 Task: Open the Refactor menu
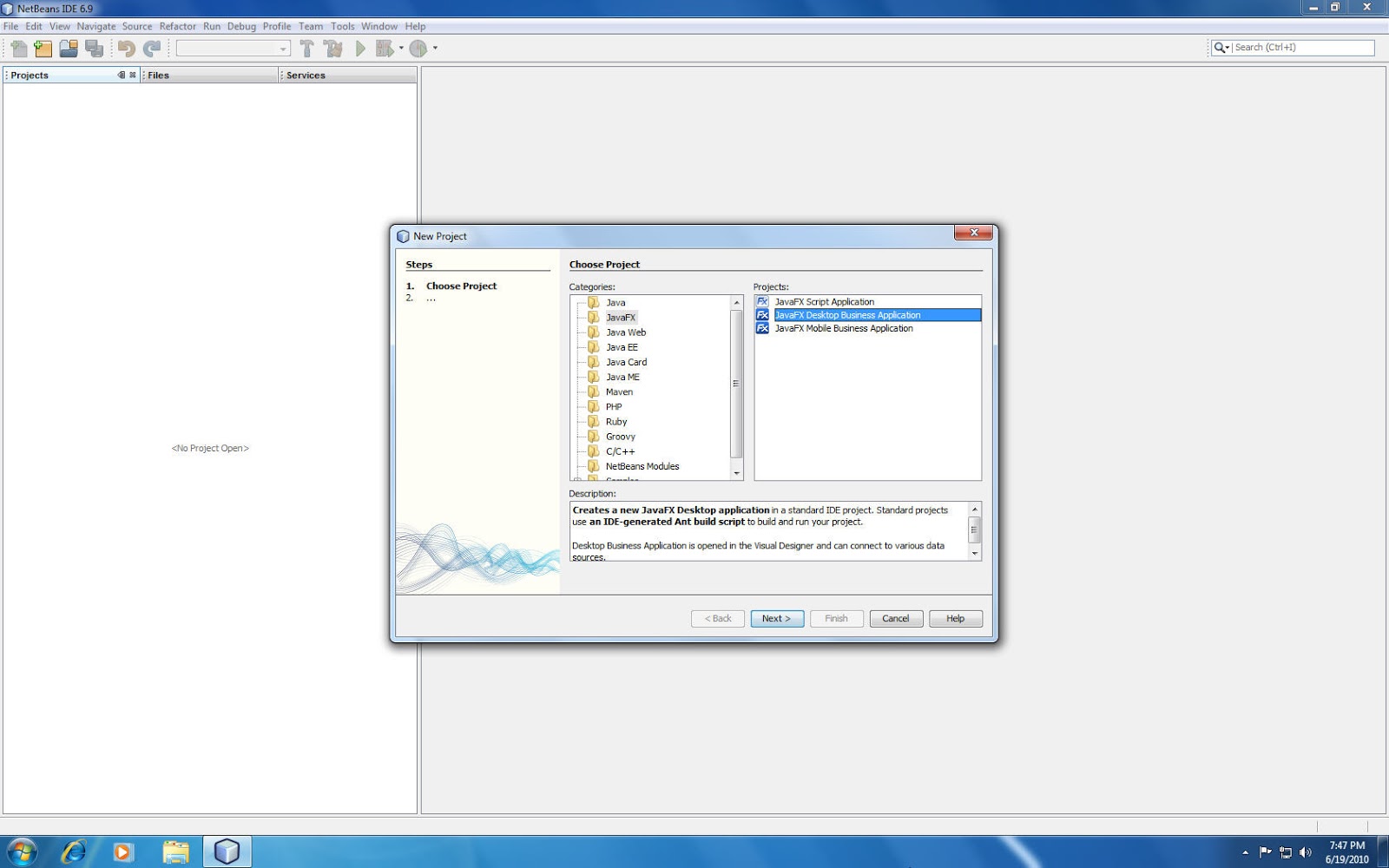[177, 26]
